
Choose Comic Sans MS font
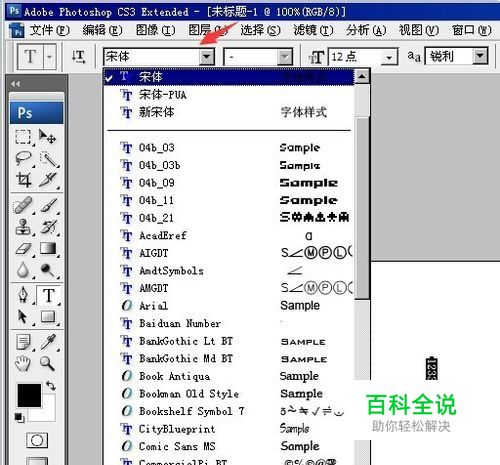click(228, 446)
